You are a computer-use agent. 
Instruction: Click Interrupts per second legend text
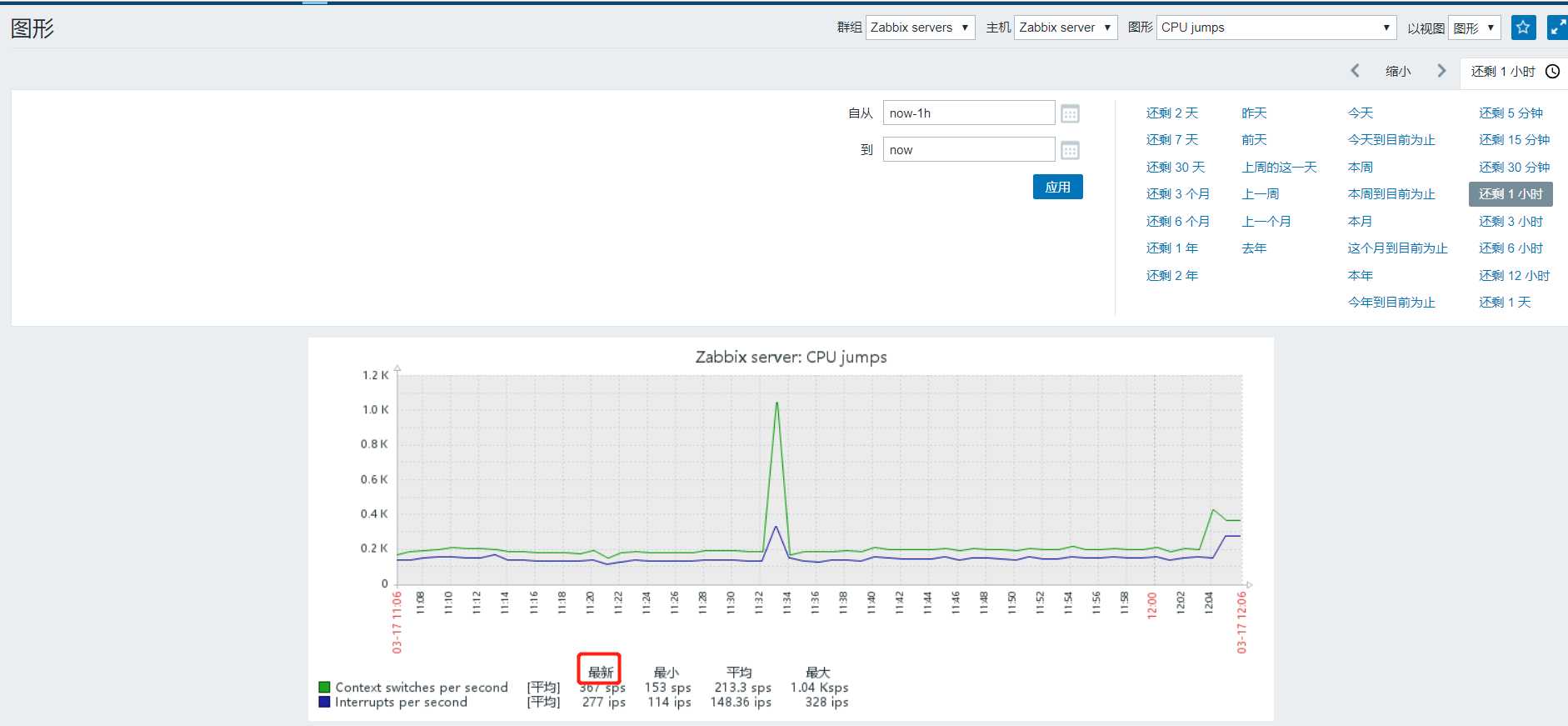point(401,702)
